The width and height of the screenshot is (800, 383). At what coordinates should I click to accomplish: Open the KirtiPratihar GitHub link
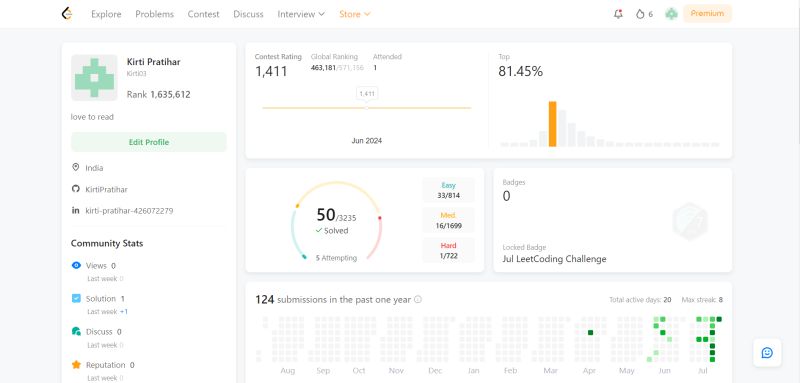[107, 189]
